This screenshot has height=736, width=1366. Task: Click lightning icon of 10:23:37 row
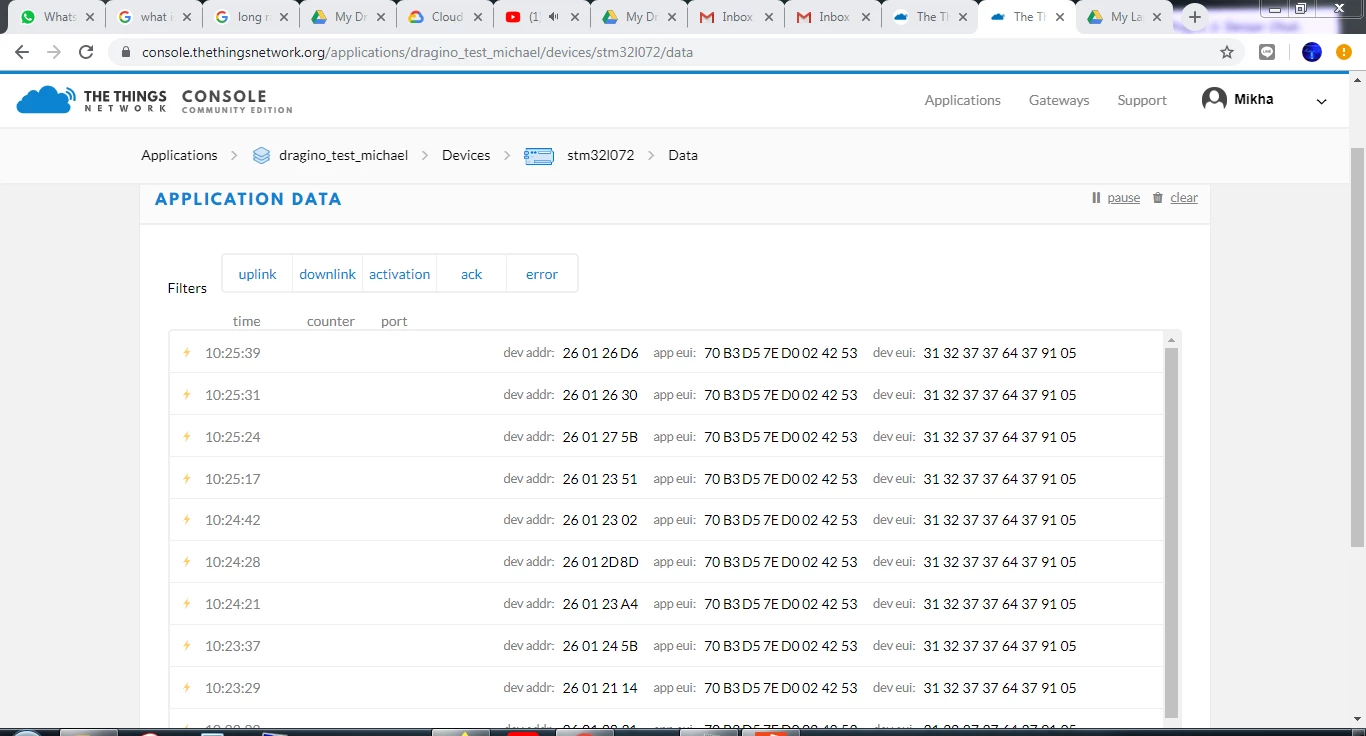click(x=186, y=646)
